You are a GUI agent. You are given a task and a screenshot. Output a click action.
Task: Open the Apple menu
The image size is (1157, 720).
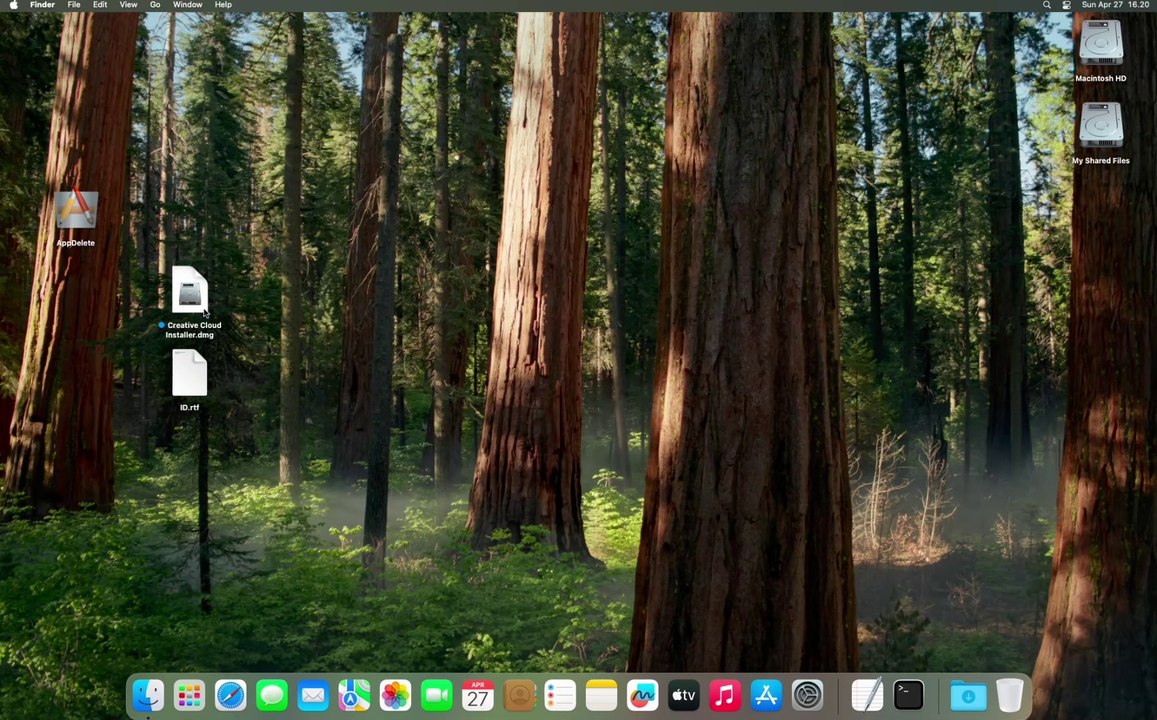tap(13, 4)
